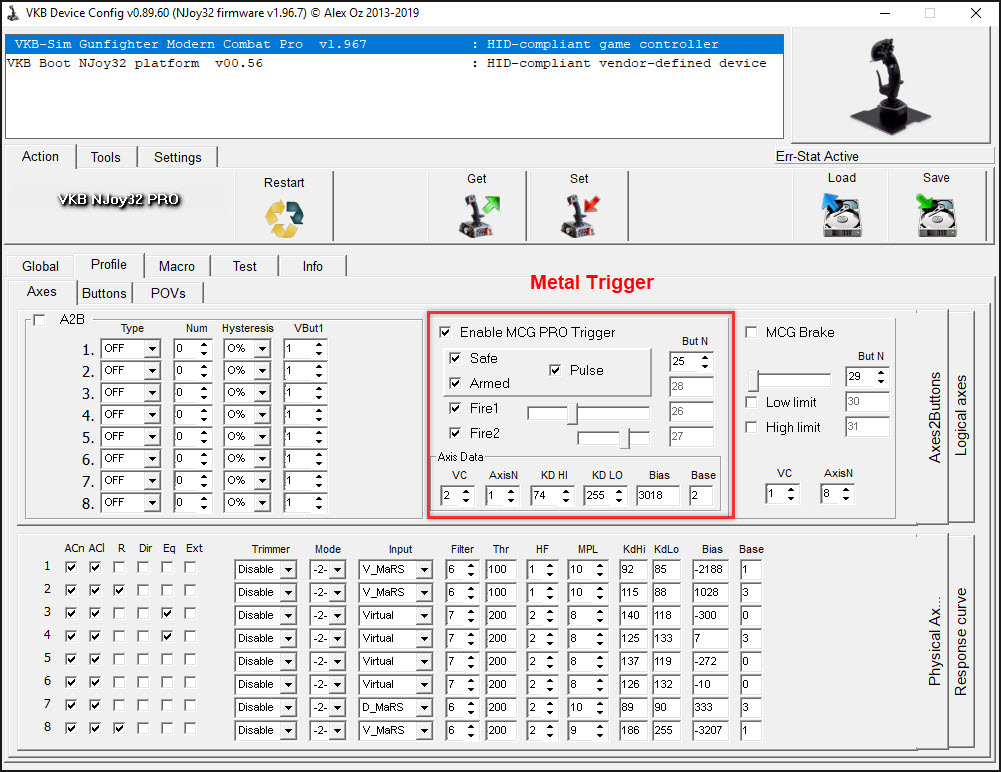The height and width of the screenshot is (772, 1001).
Task: Toggle axis 3 Eq checkbox
Action: point(167,613)
